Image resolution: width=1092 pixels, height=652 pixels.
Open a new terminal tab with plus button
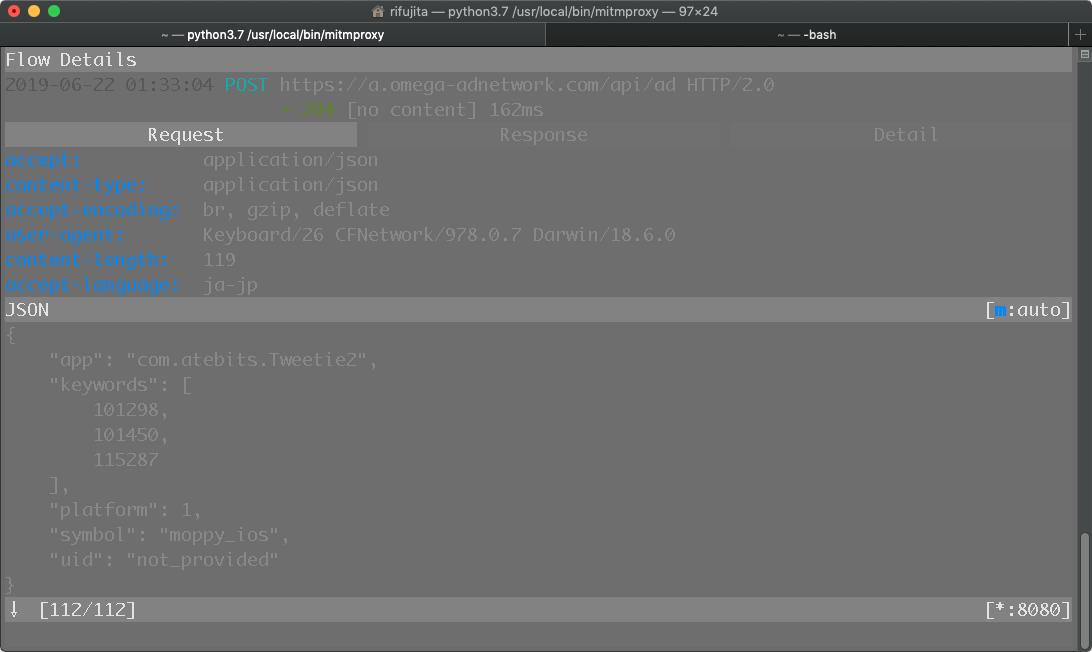pos(1080,34)
